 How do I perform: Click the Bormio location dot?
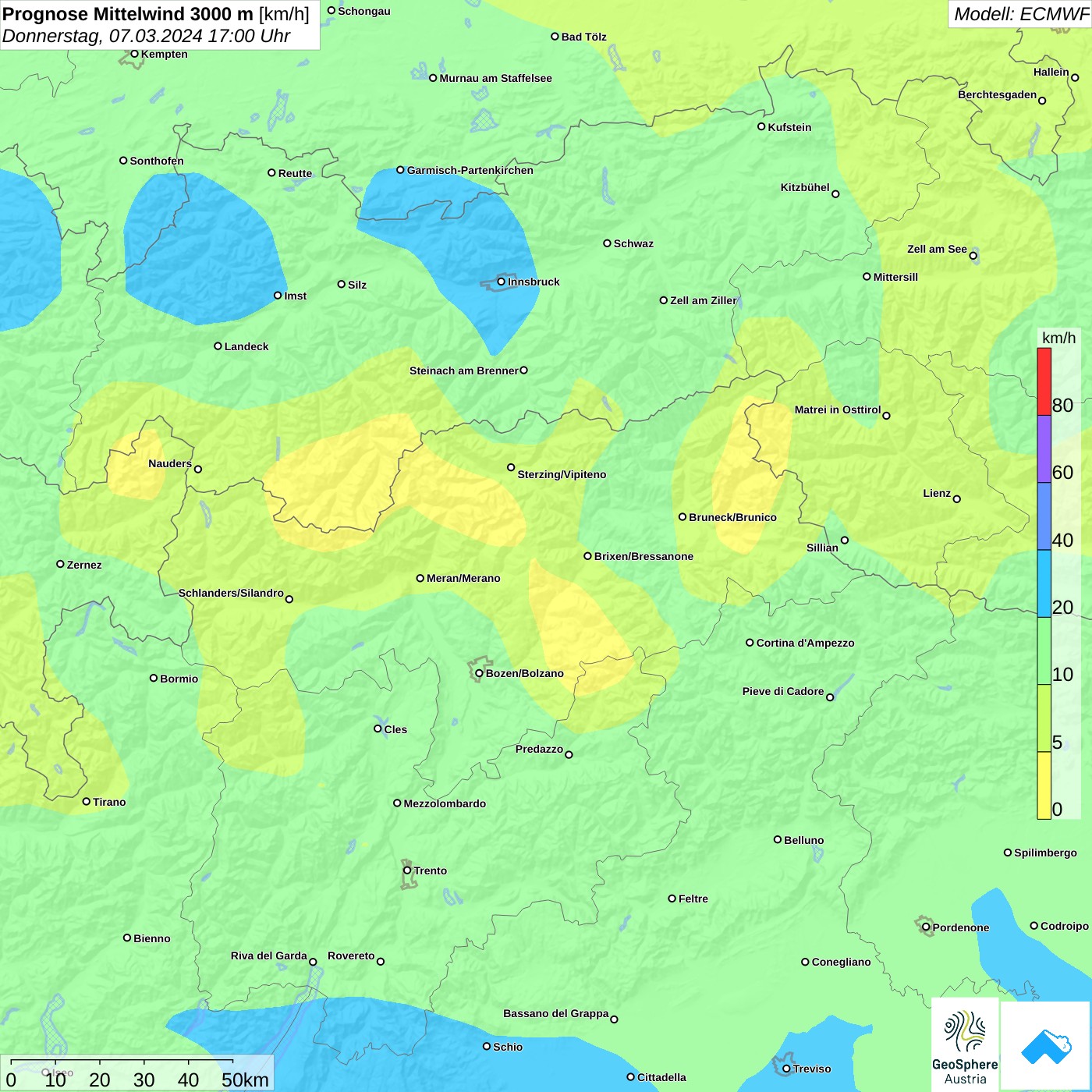tap(154, 678)
